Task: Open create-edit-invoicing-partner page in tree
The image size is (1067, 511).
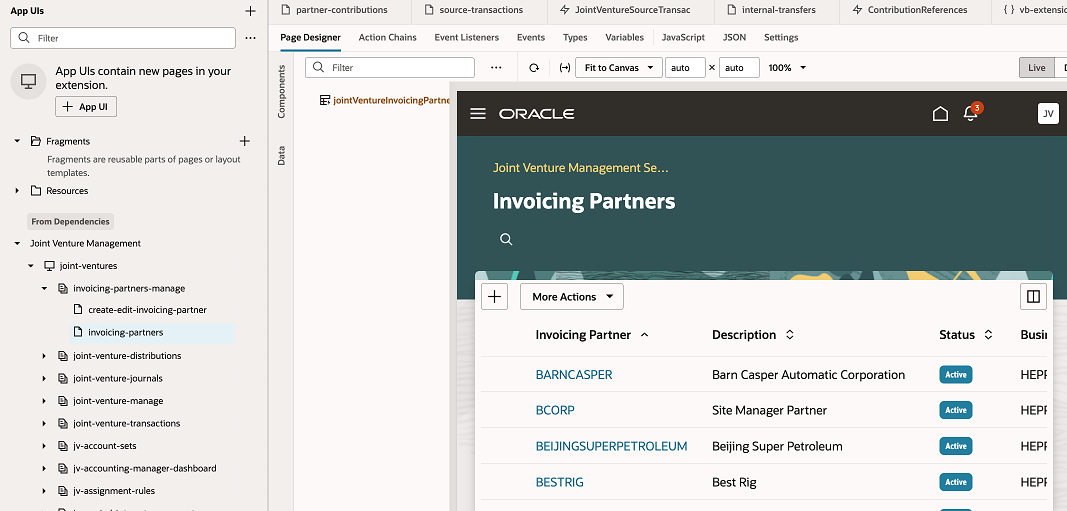Action: pyautogui.click(x=147, y=310)
